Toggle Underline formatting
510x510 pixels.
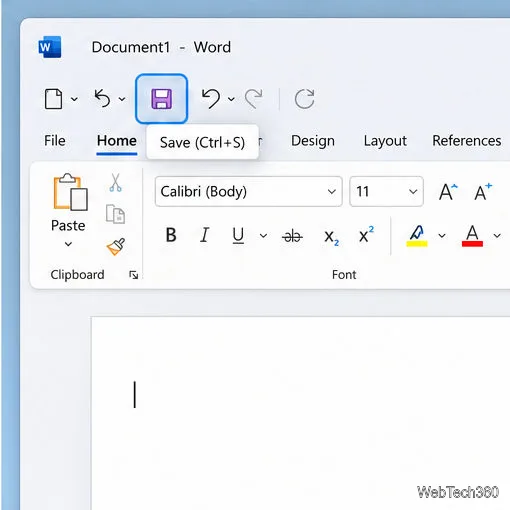pos(238,235)
